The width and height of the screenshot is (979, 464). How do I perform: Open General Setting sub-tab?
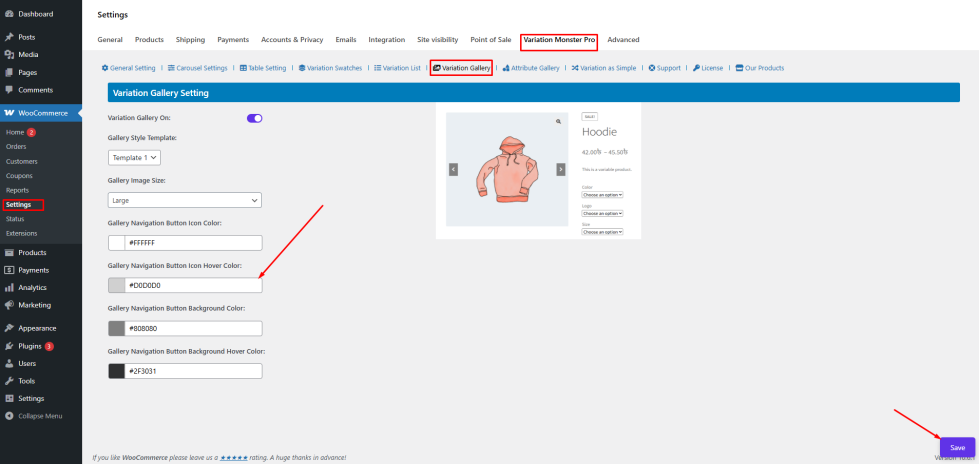point(129,68)
